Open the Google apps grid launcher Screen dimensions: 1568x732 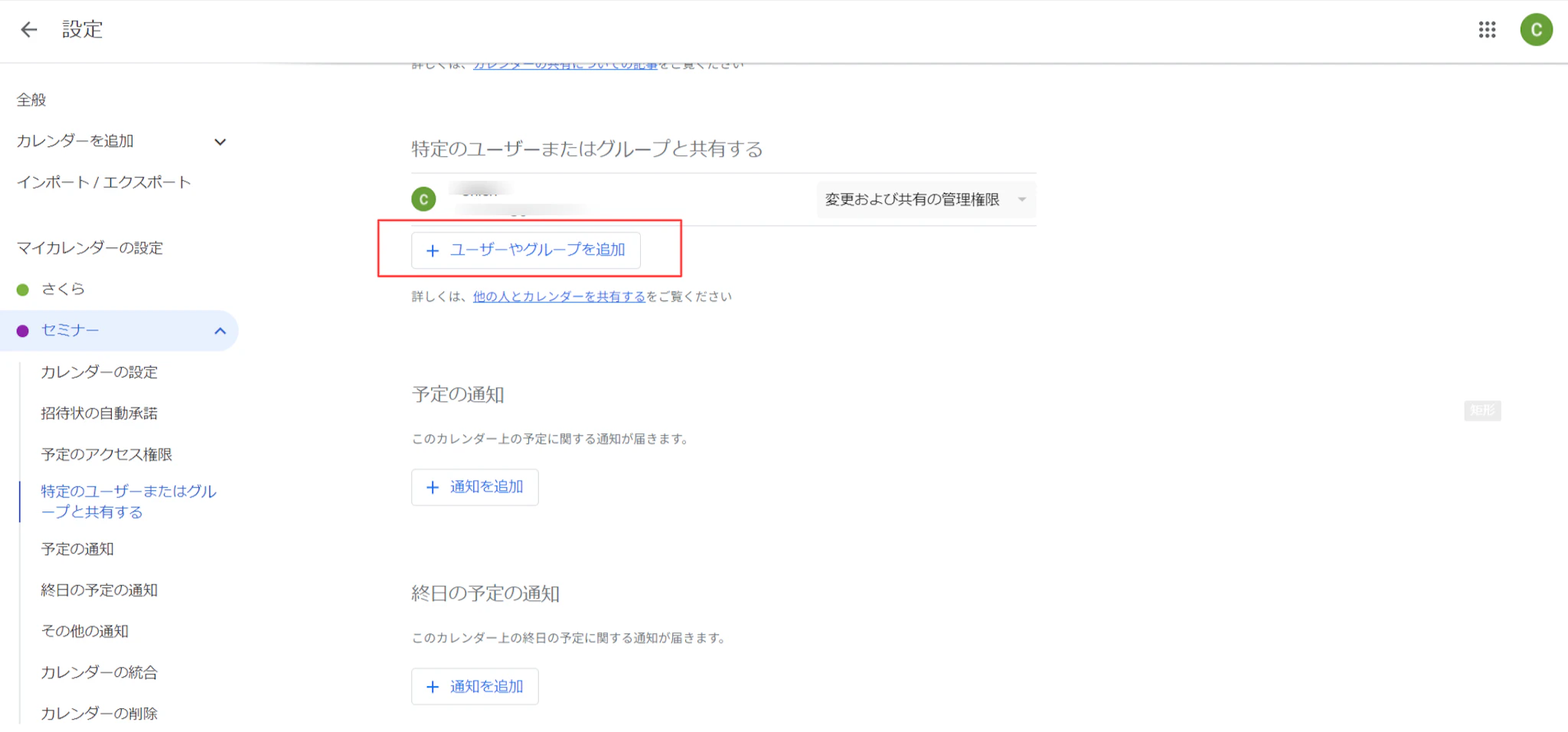pyautogui.click(x=1487, y=30)
